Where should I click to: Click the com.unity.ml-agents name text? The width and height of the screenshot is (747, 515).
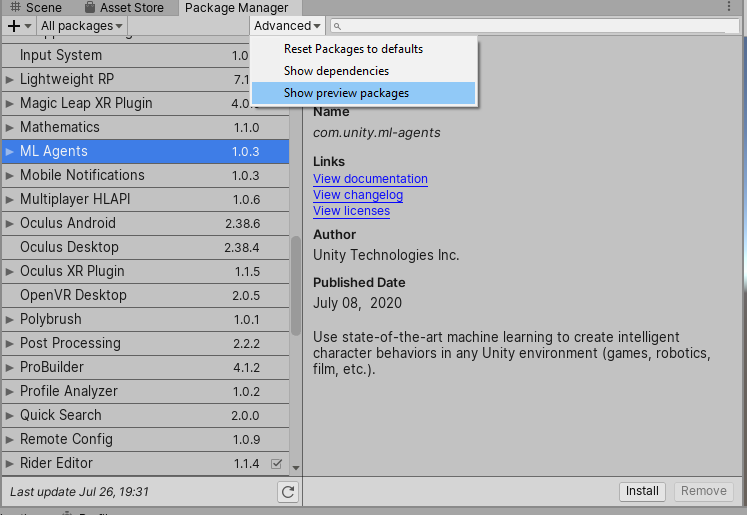pos(376,132)
